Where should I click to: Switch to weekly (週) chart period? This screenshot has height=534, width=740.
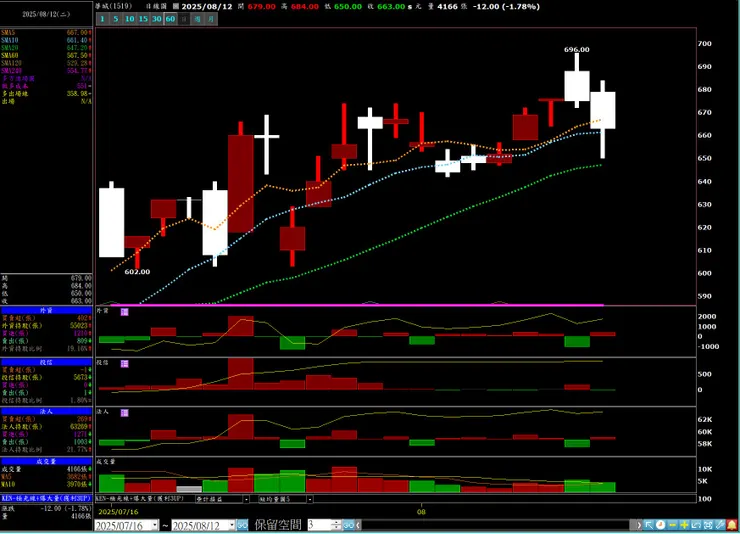[198, 19]
